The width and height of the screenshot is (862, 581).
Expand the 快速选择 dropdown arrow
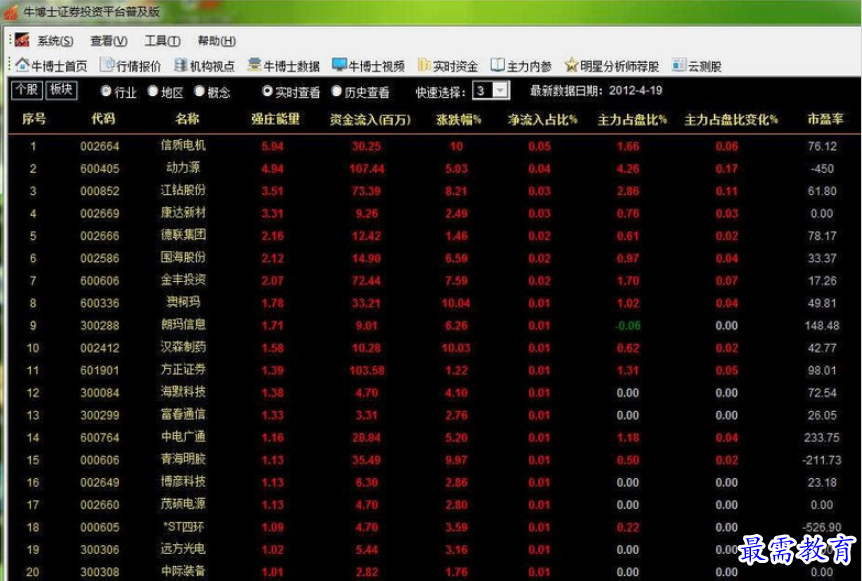tap(501, 91)
